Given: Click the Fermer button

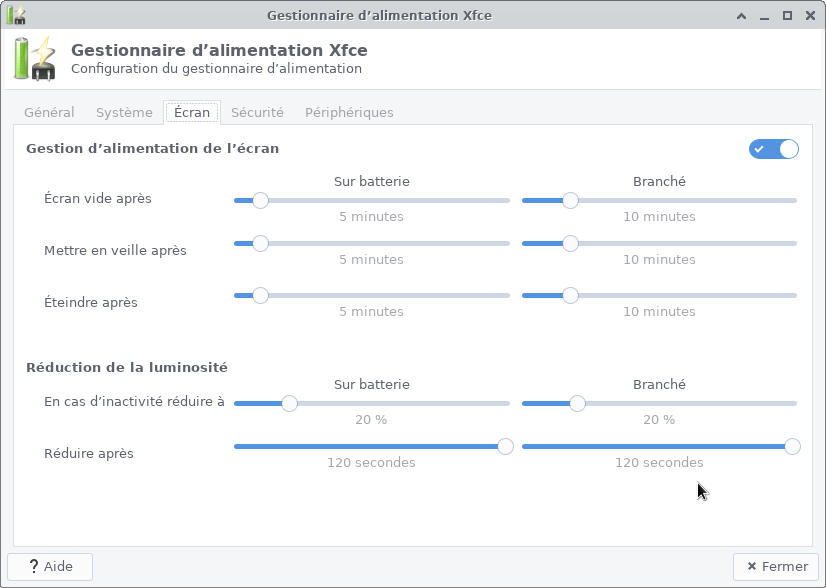Looking at the screenshot, I should tap(776, 566).
